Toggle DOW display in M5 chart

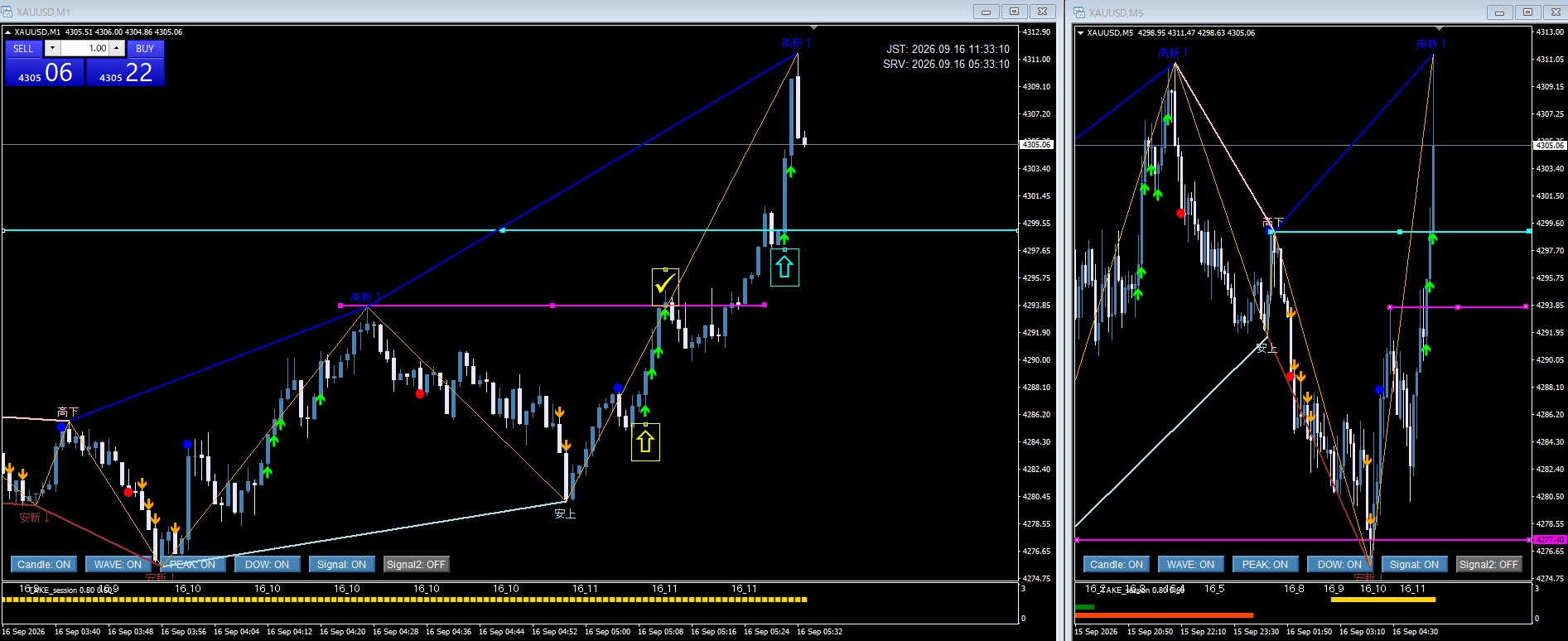[x=1340, y=565]
